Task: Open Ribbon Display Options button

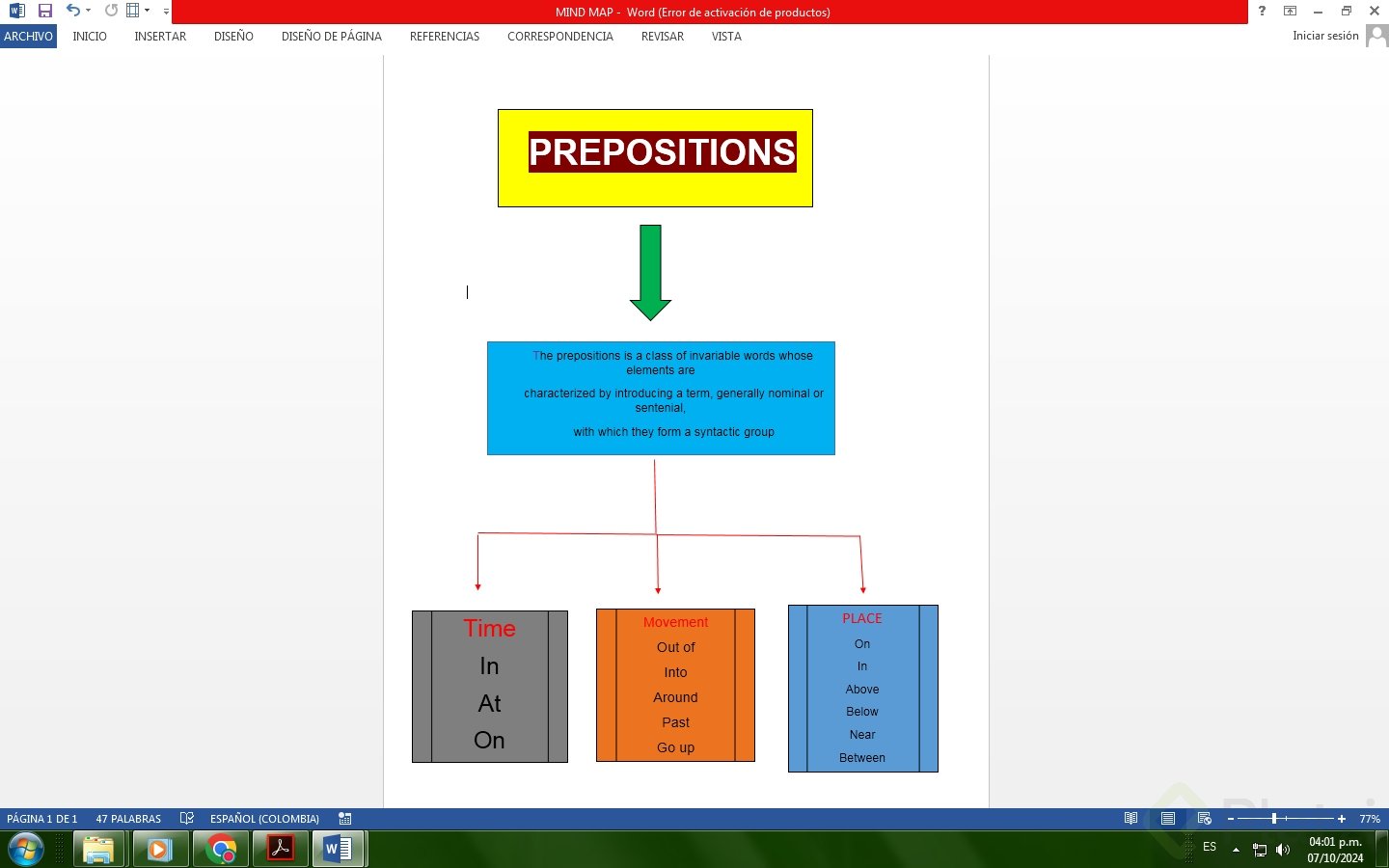Action: (1290, 11)
